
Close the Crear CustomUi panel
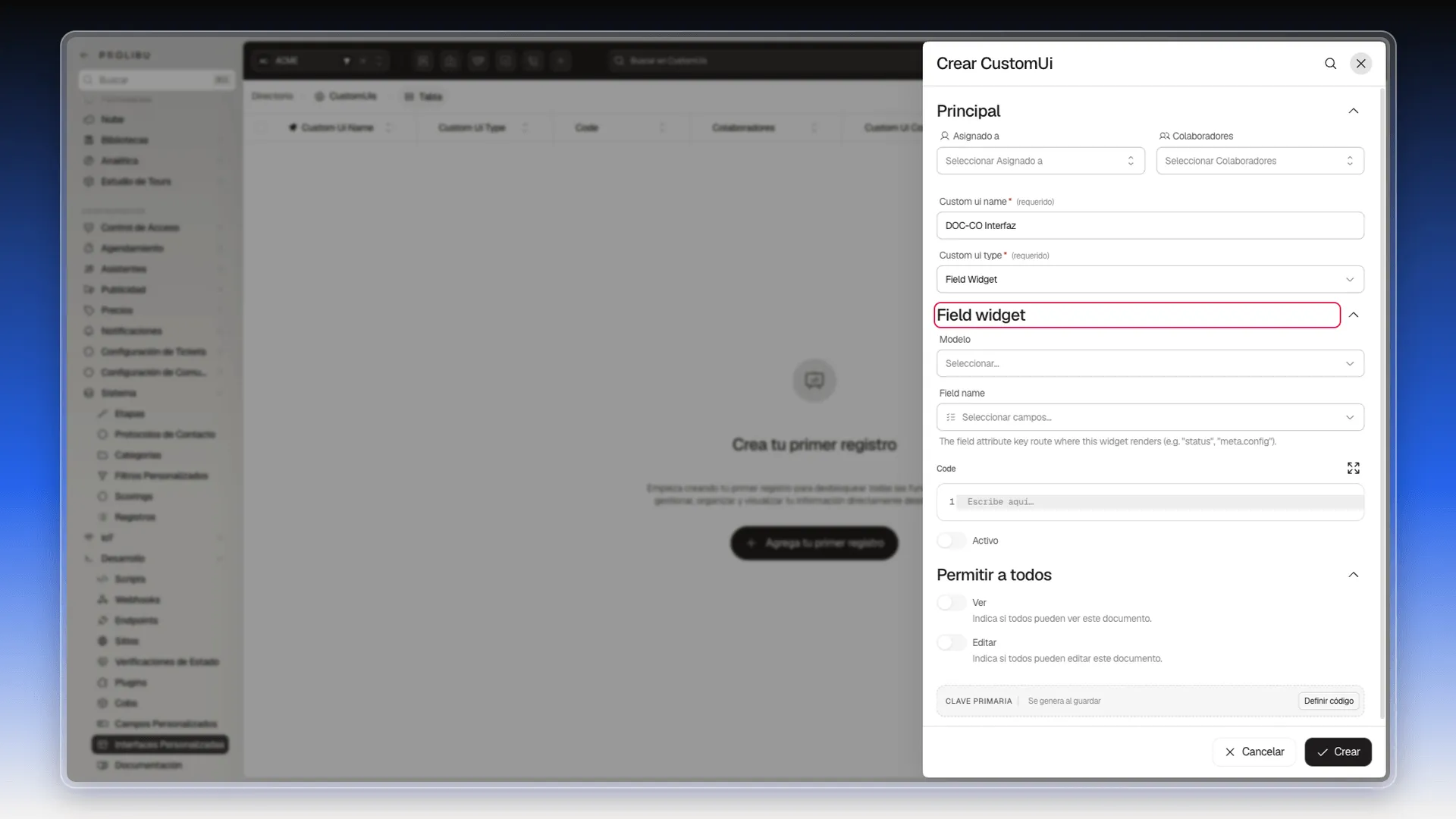tap(1361, 64)
